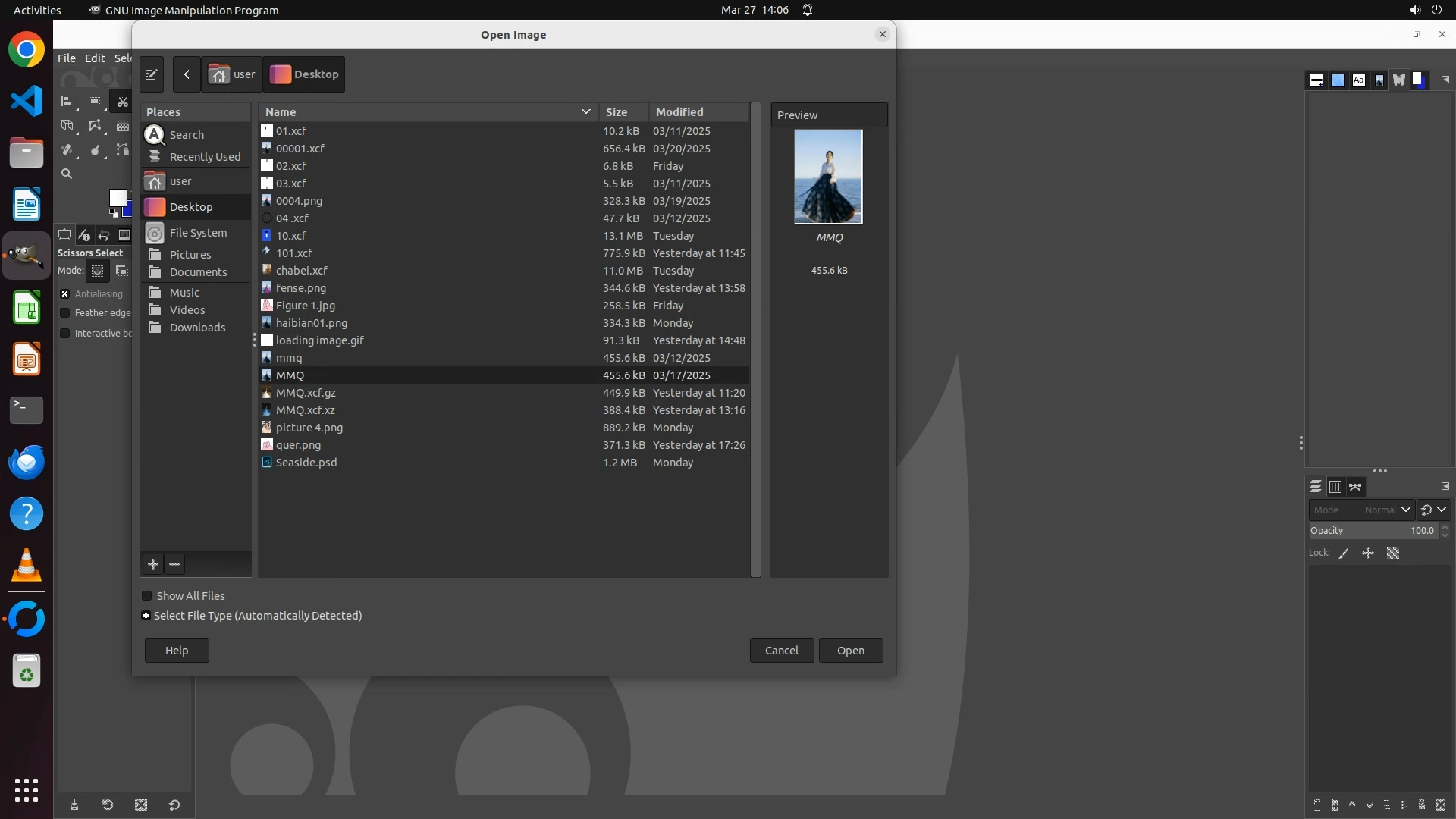Enable the Feather edges checkbox

[x=65, y=313]
